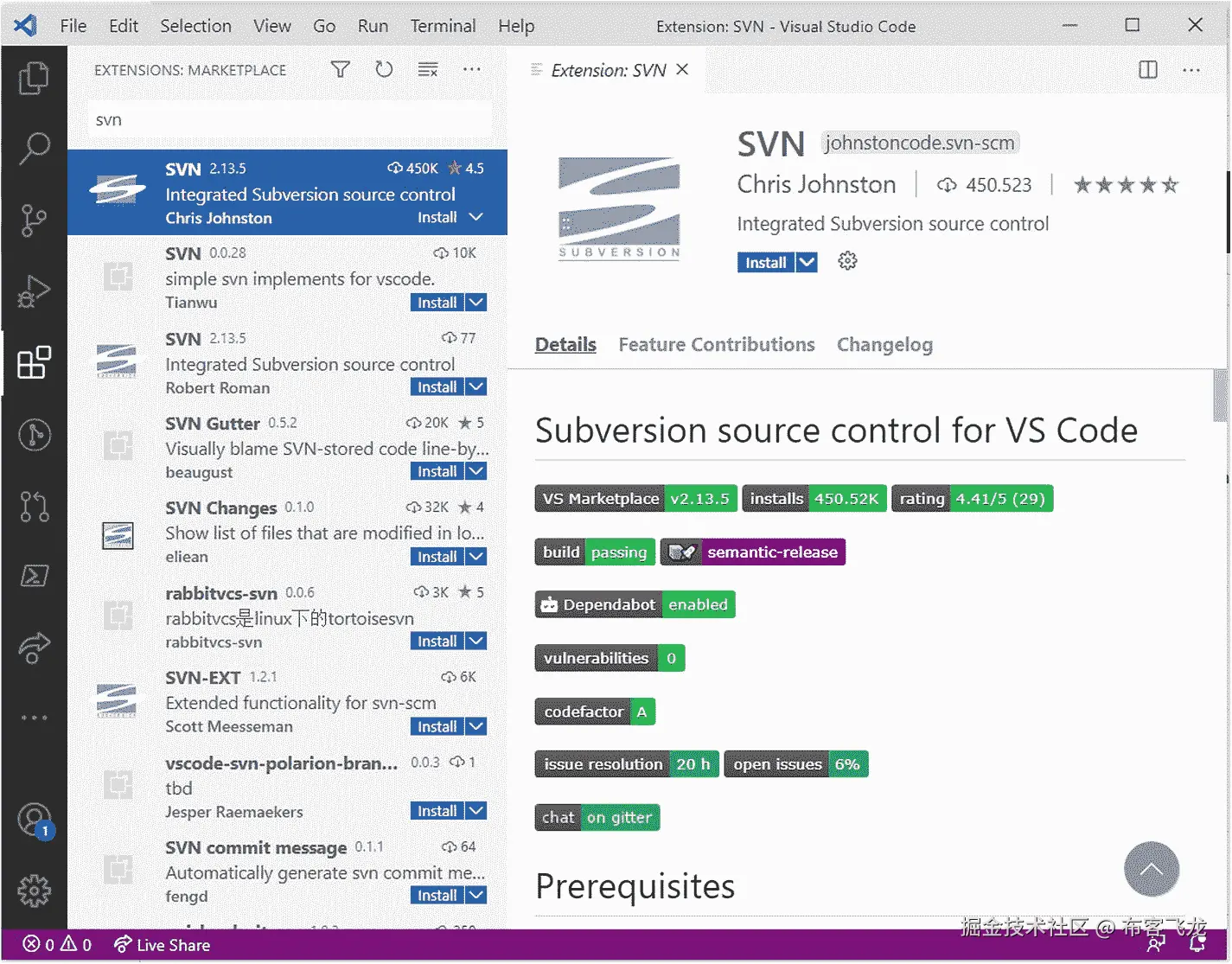Open the File menu
Viewport: 1232px width, 964px height.
(73, 26)
